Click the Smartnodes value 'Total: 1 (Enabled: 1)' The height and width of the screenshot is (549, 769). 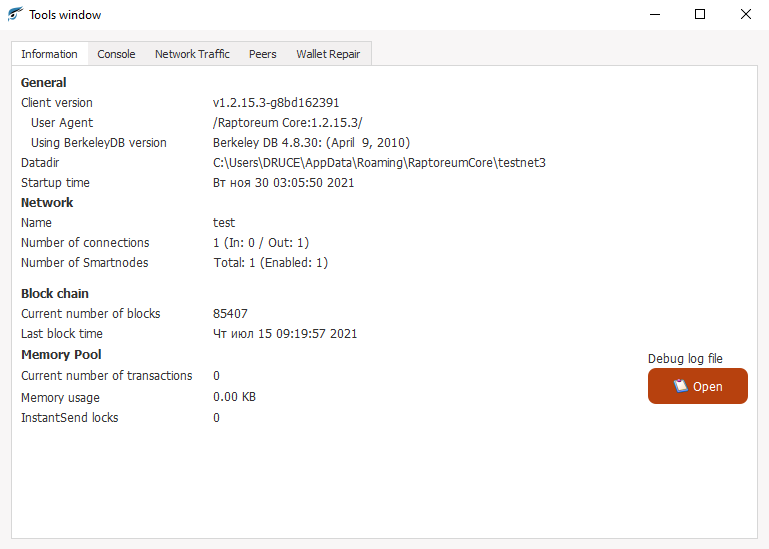pos(271,263)
